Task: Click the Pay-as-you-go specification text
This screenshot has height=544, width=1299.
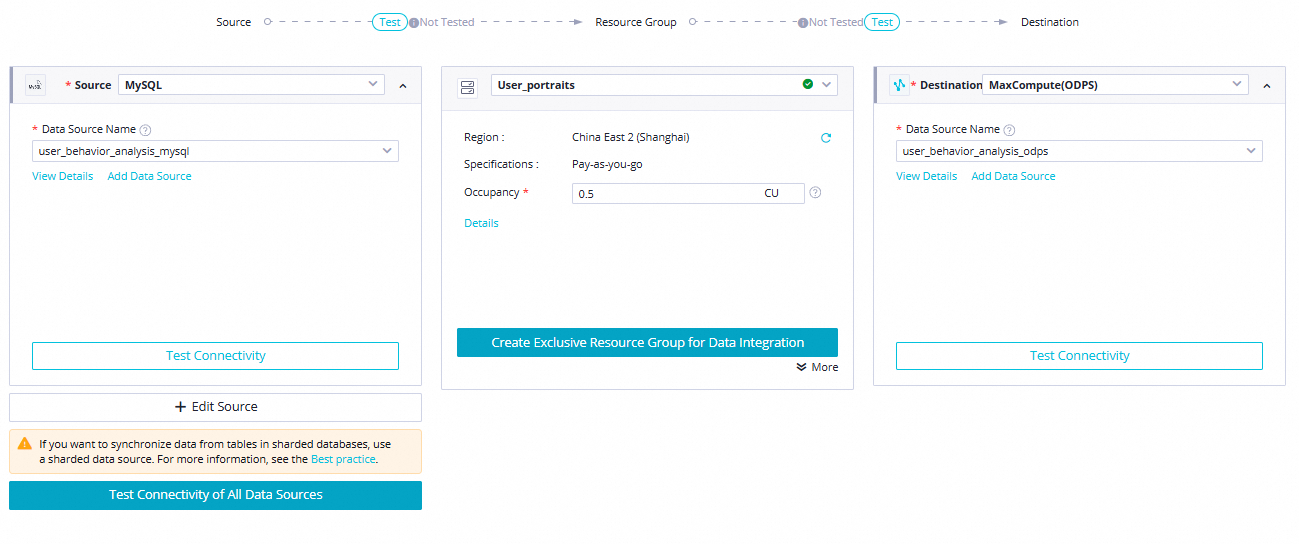Action: [x=607, y=164]
